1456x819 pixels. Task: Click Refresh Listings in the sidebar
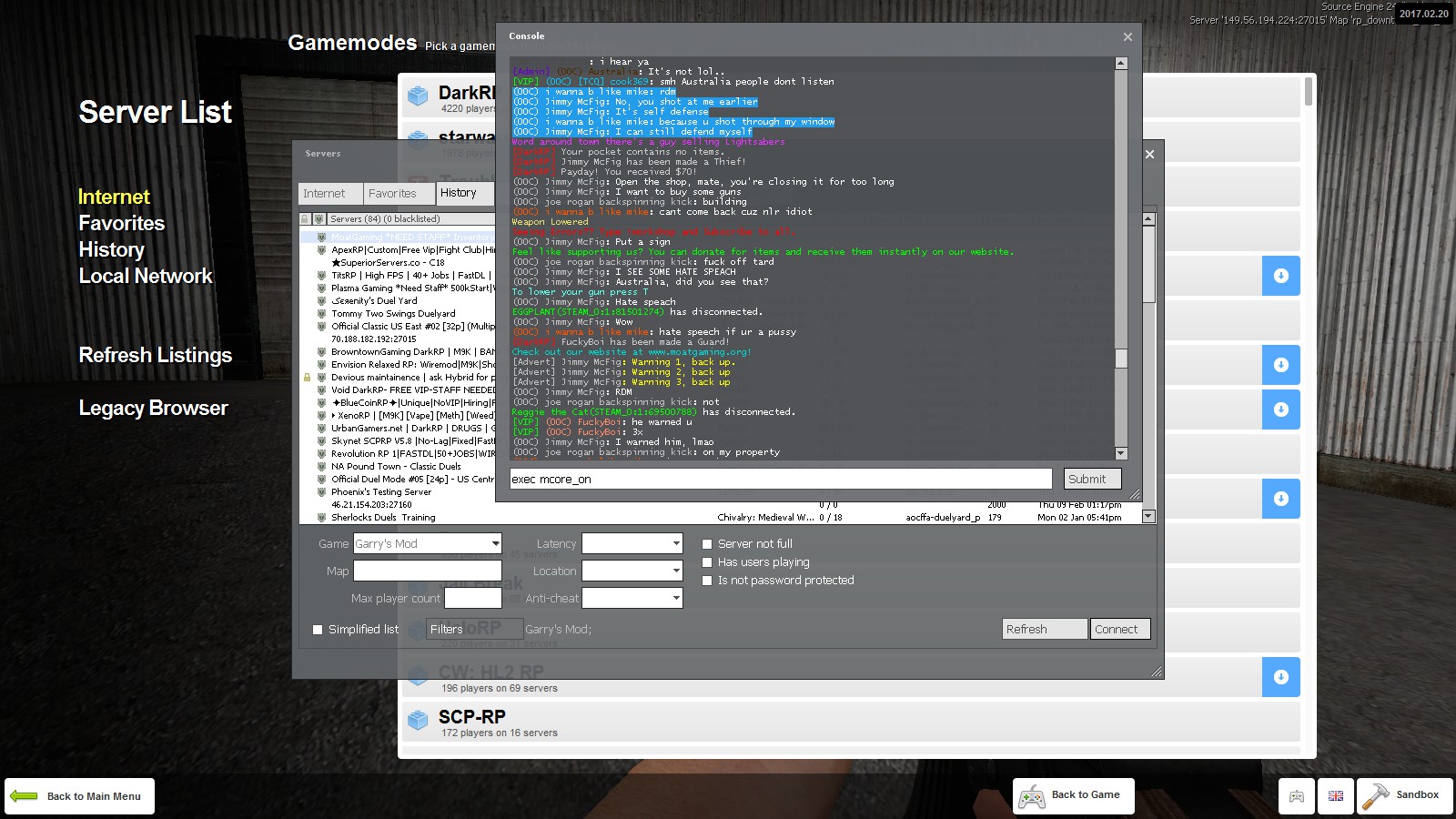pyautogui.click(x=156, y=355)
